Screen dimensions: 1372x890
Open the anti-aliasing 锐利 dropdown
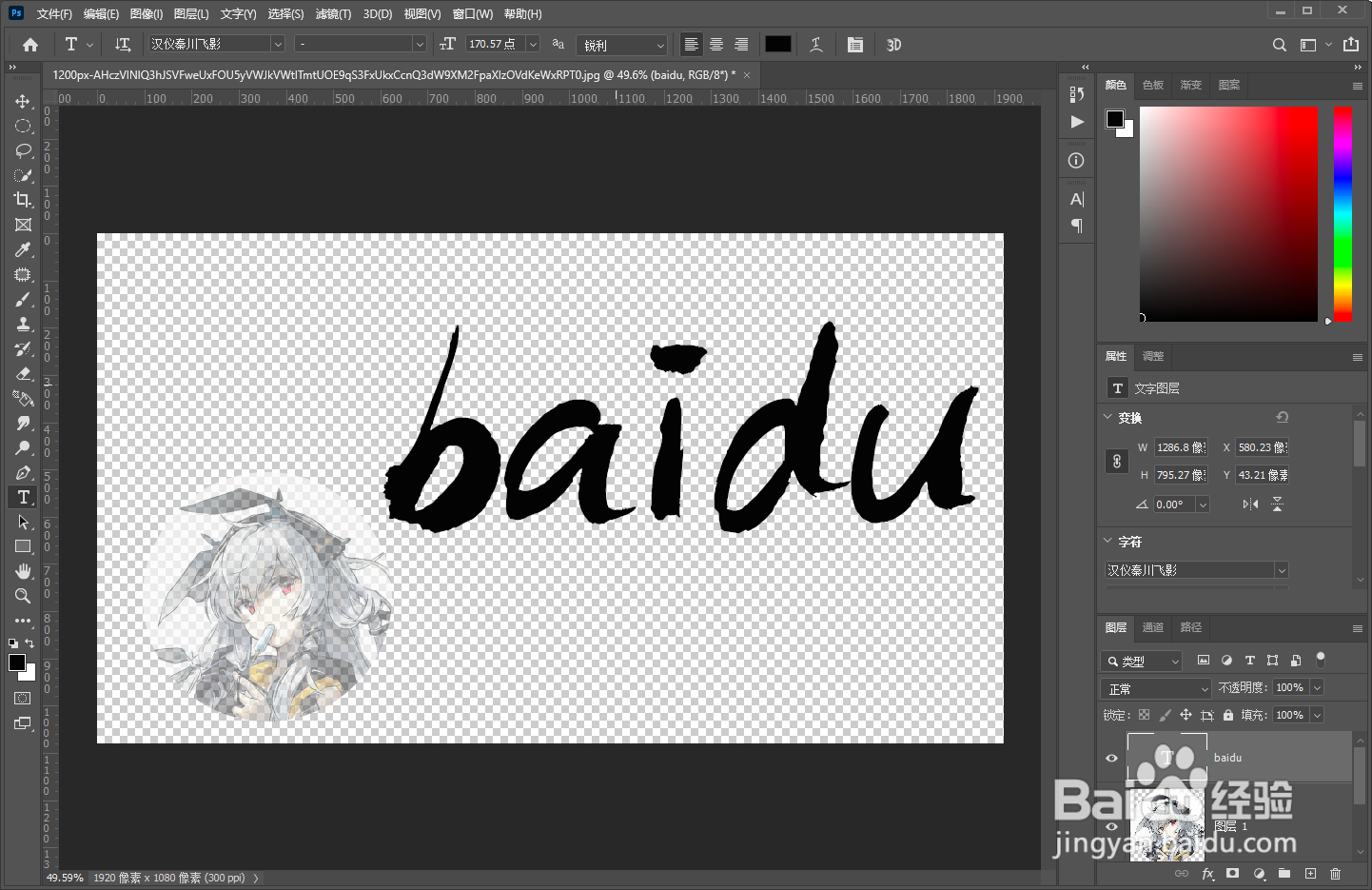pyautogui.click(x=622, y=45)
